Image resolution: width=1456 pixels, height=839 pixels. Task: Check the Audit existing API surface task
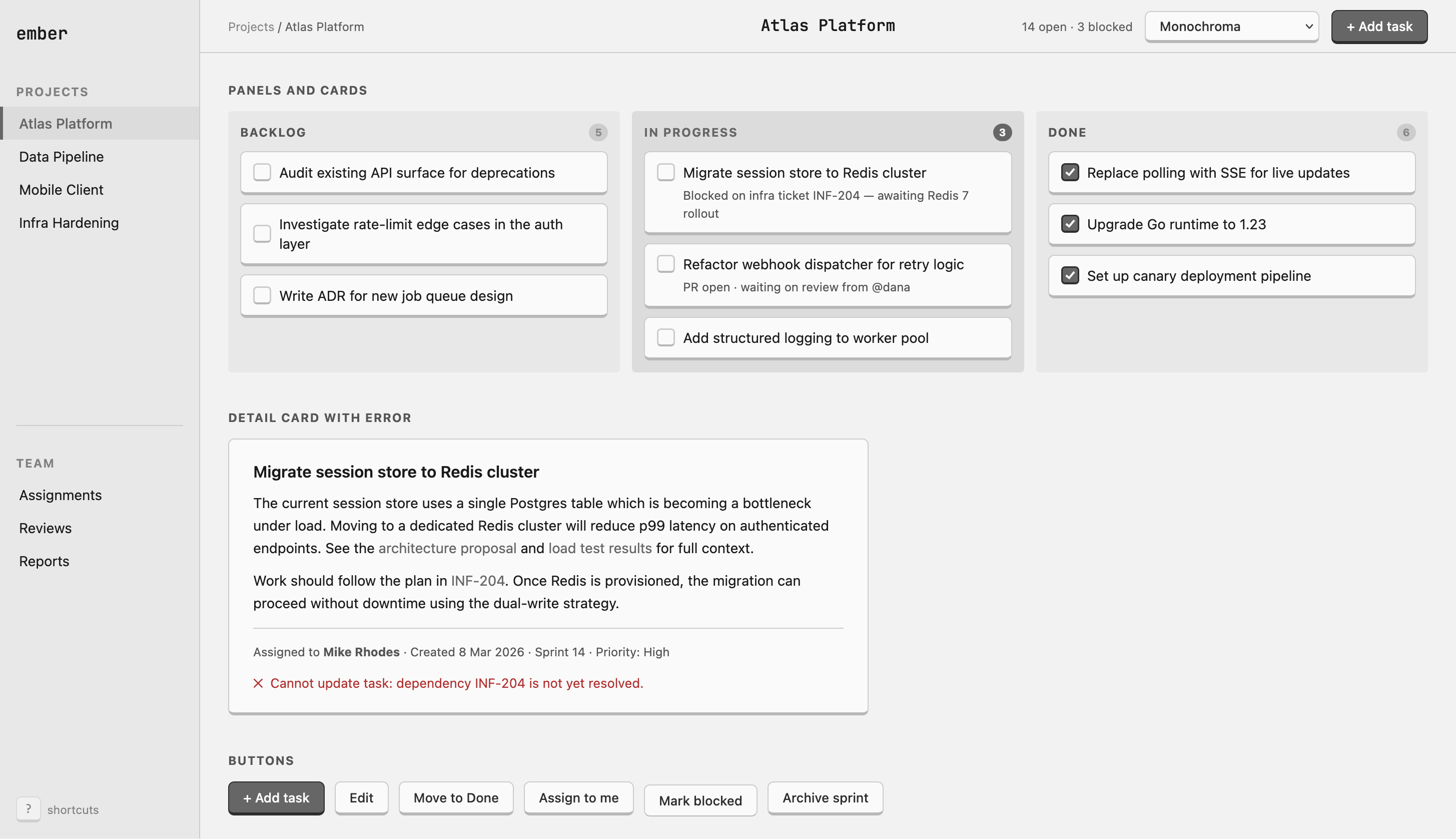(x=262, y=172)
